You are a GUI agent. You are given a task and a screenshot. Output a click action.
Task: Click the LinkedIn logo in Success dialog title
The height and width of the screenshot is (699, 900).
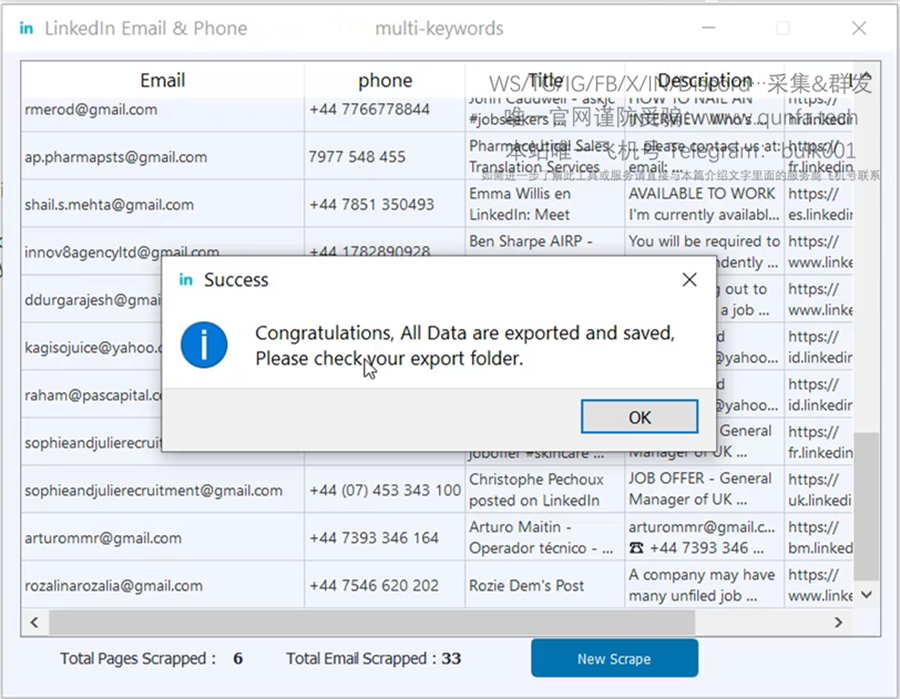(185, 279)
